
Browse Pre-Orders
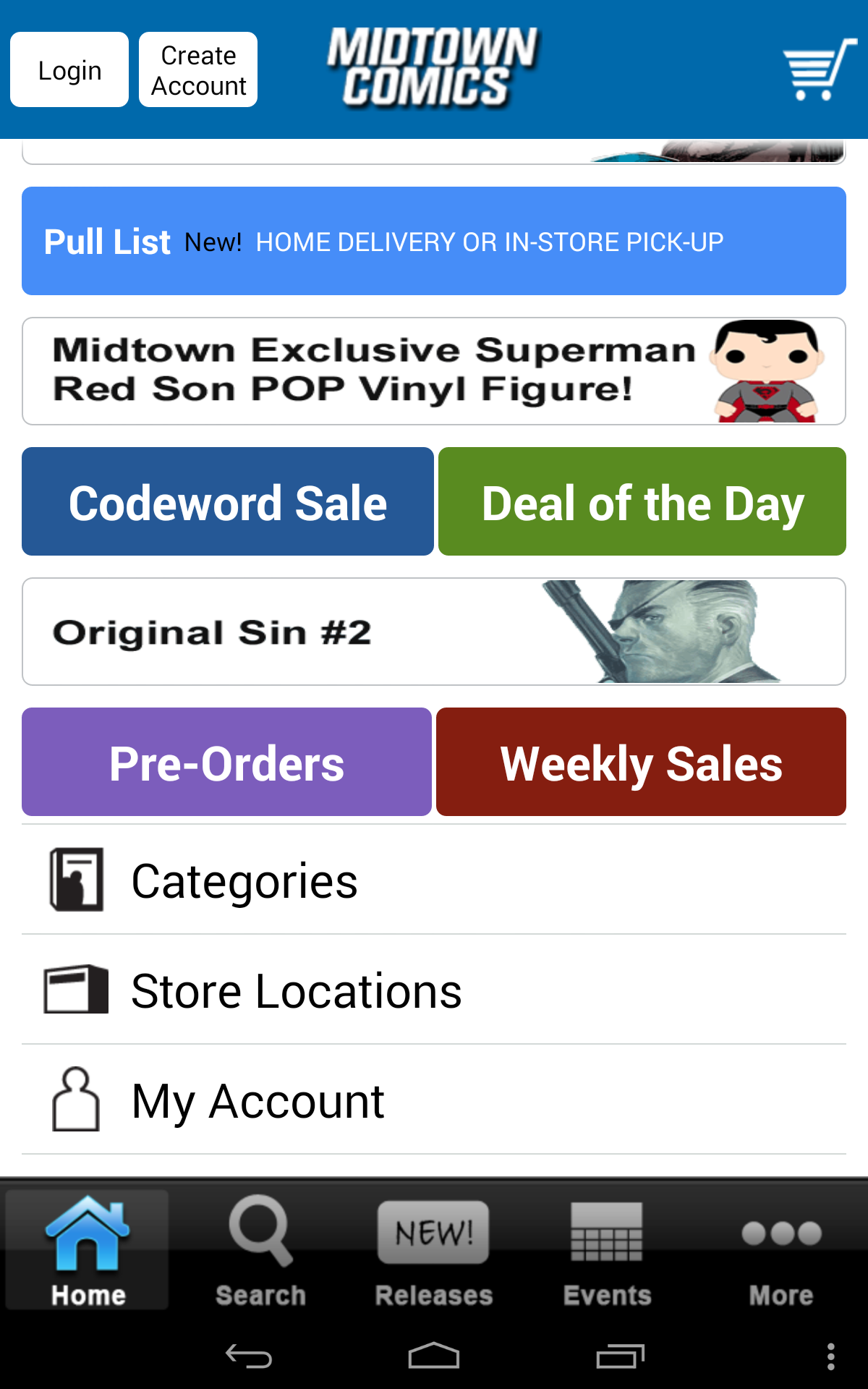tap(227, 763)
